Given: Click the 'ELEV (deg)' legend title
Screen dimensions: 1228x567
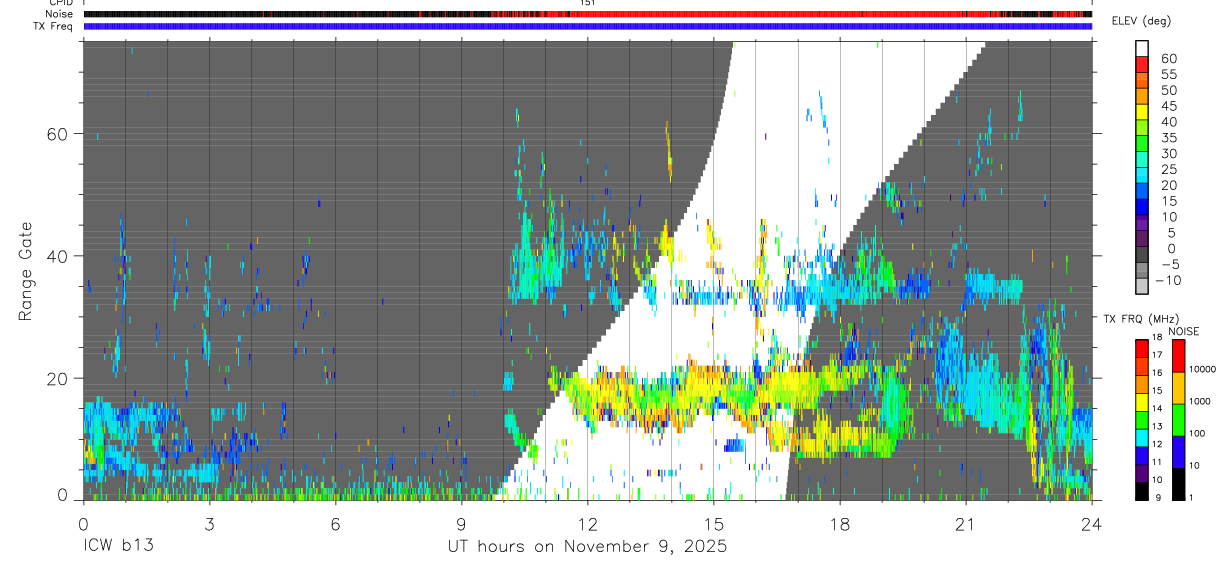Looking at the screenshot, I should 1141,22.
